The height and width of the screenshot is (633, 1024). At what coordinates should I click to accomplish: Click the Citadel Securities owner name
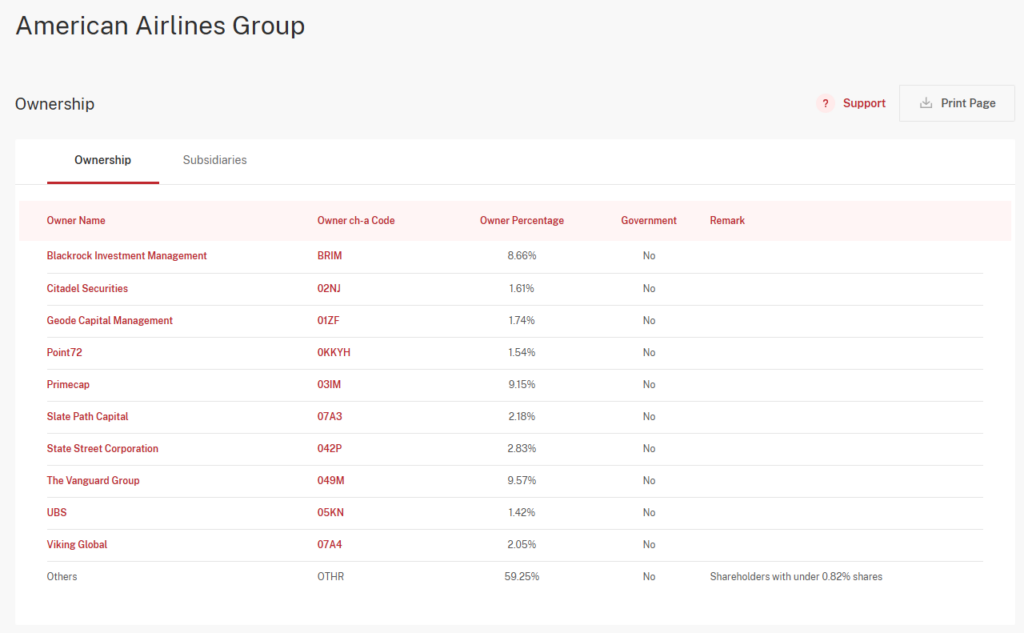click(87, 288)
